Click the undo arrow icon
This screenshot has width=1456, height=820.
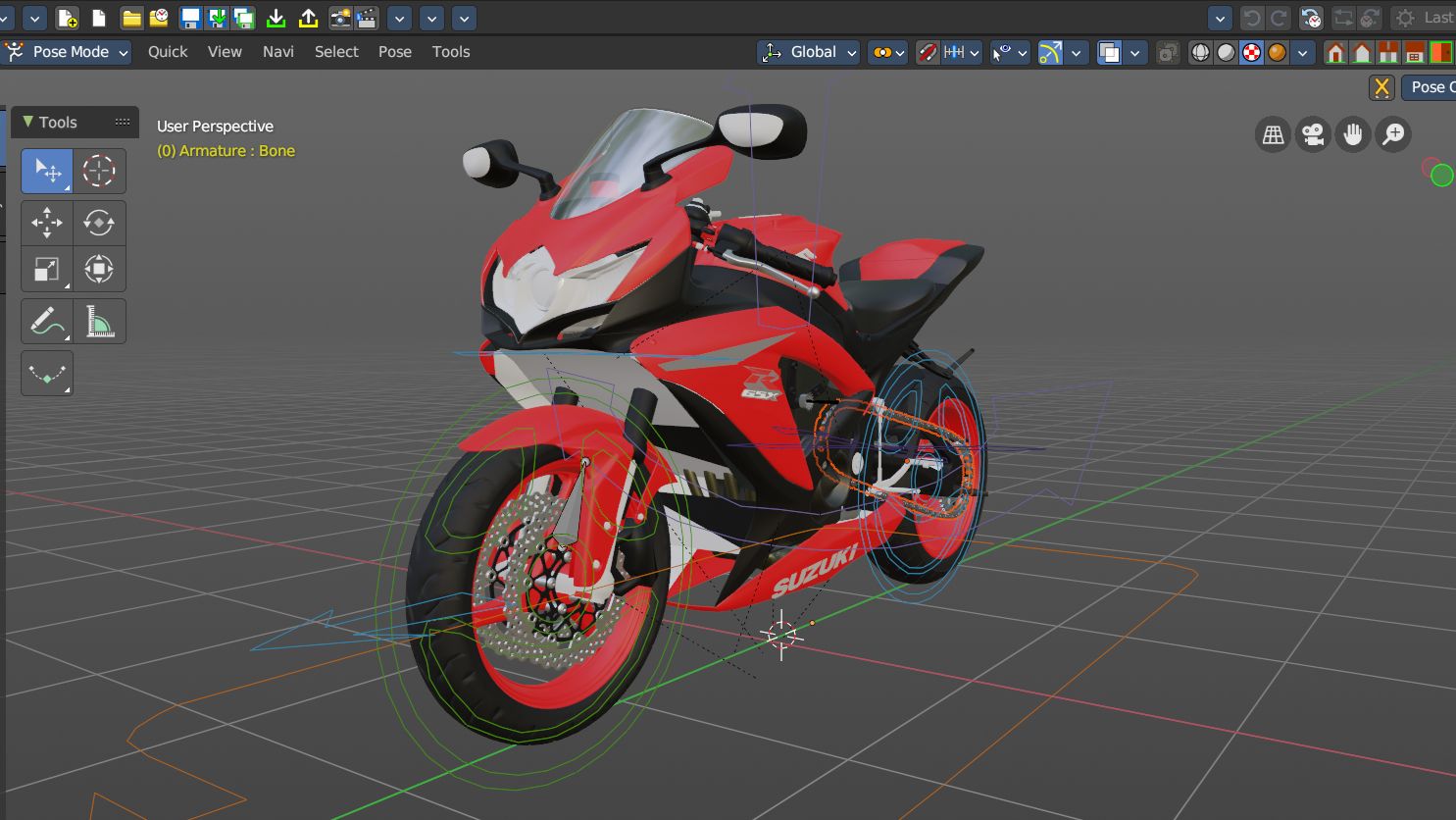pos(1251,18)
